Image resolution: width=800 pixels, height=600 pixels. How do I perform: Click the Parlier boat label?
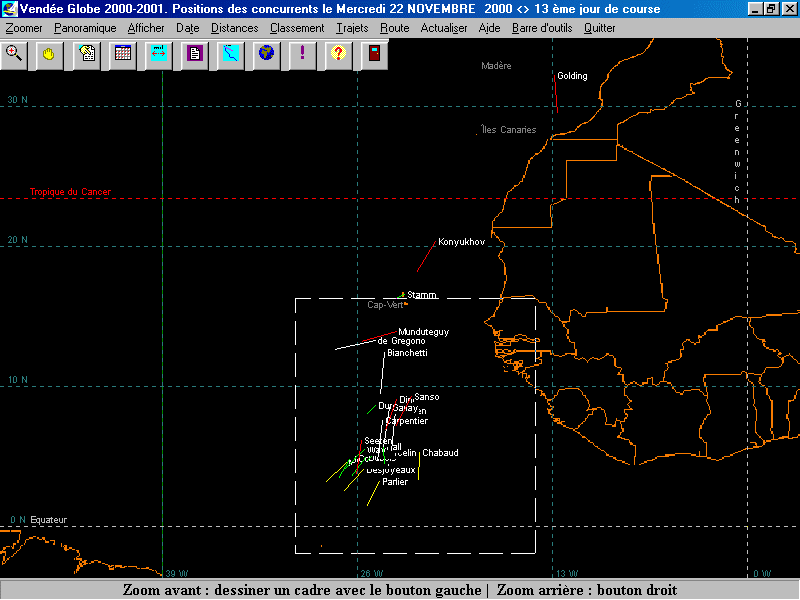point(395,482)
